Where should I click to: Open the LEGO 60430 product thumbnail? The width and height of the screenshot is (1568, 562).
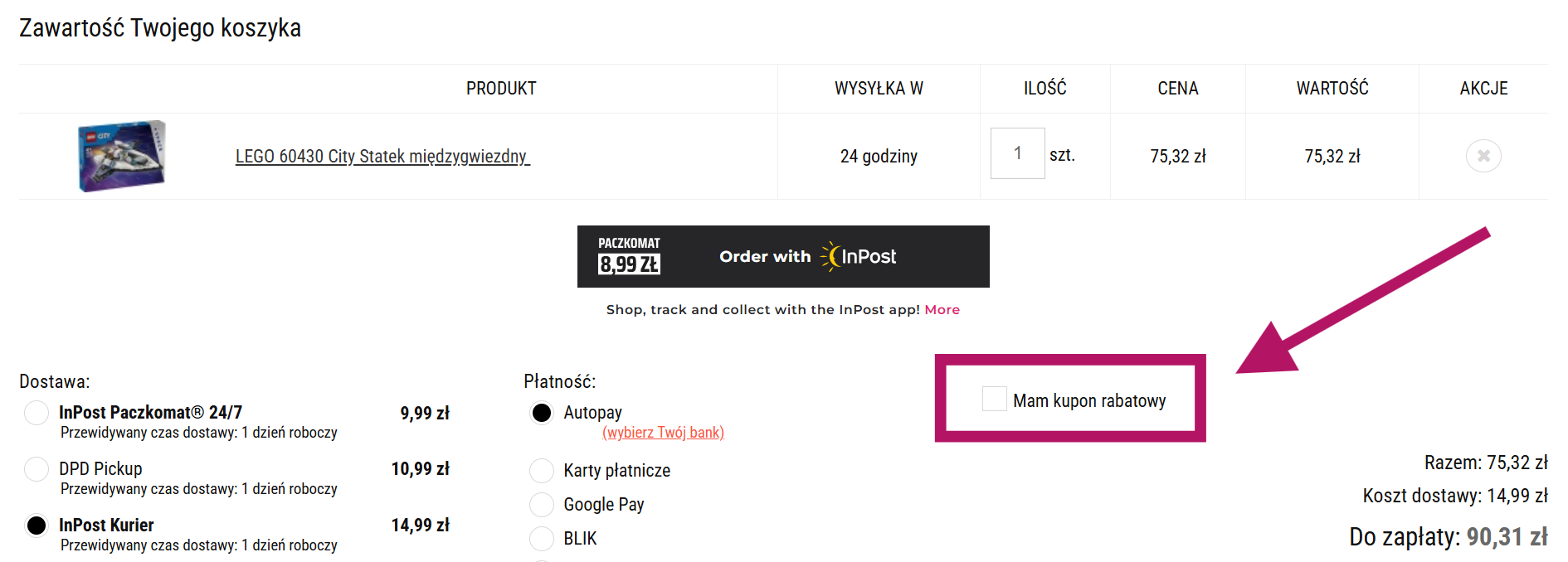[122, 156]
